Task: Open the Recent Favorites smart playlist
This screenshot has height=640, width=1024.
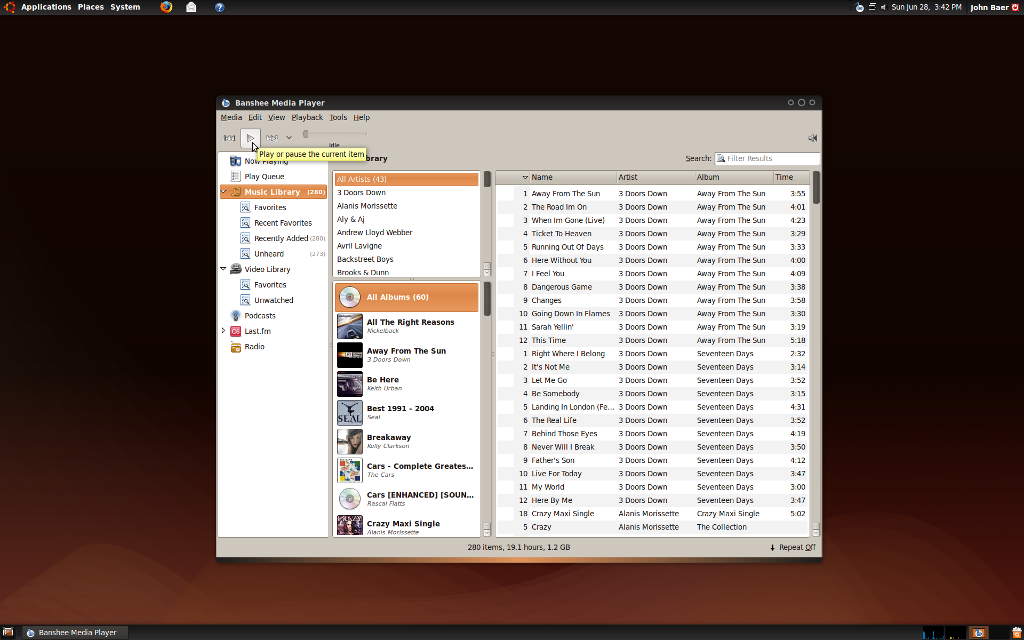Action: click(283, 223)
